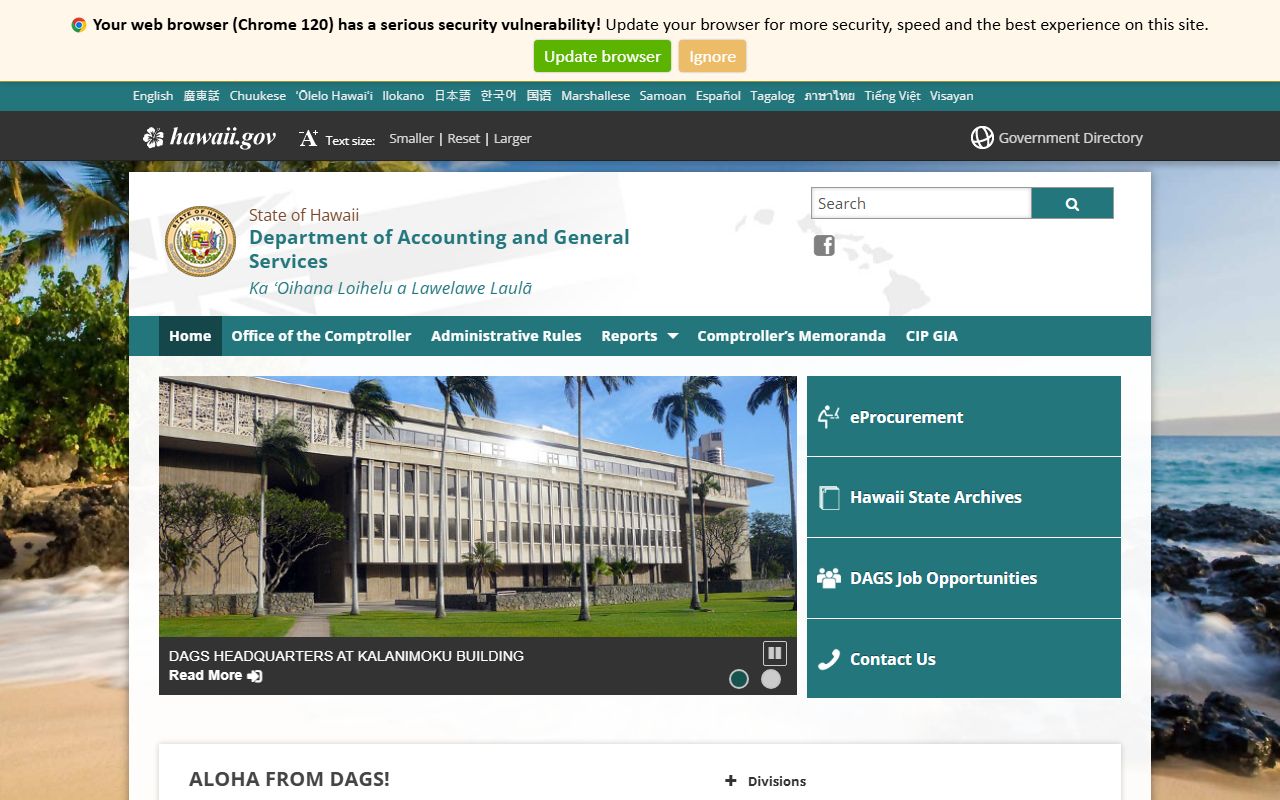Screen dimensions: 1280x800
Task: Select the 日本語 language link
Action: pyautogui.click(x=452, y=96)
